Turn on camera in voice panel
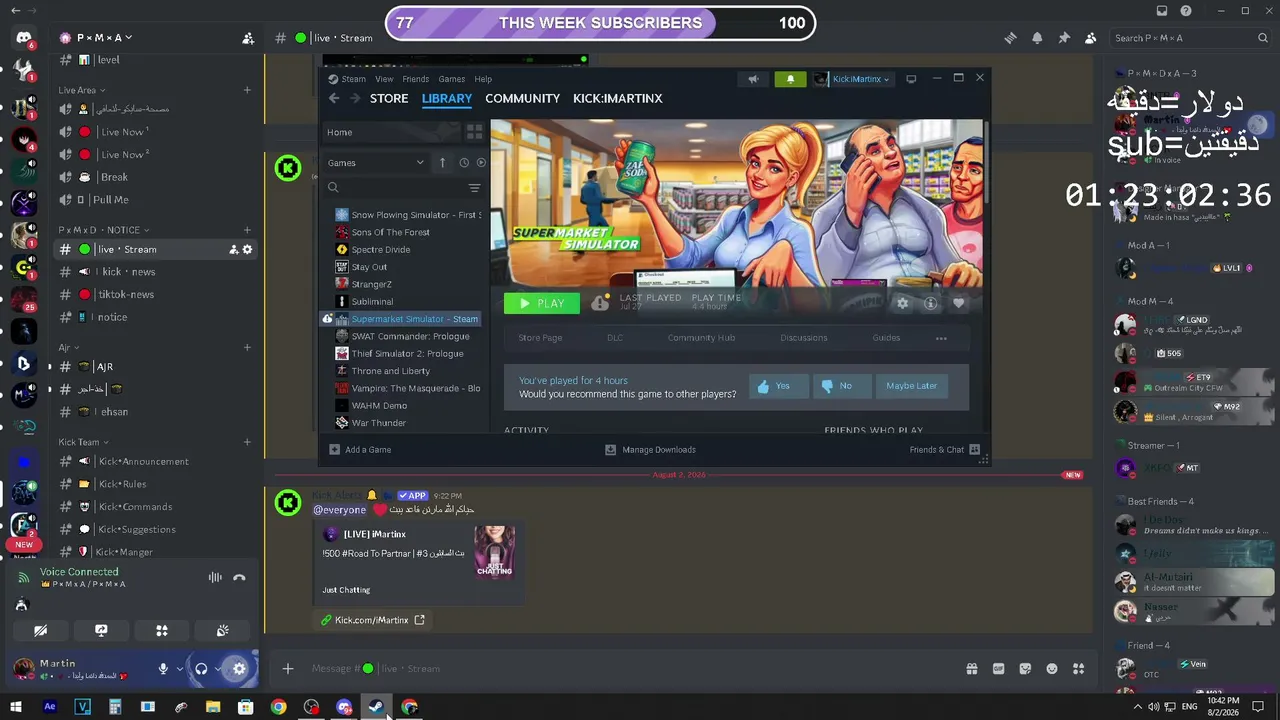The width and height of the screenshot is (1280, 720). pyautogui.click(x=40, y=631)
